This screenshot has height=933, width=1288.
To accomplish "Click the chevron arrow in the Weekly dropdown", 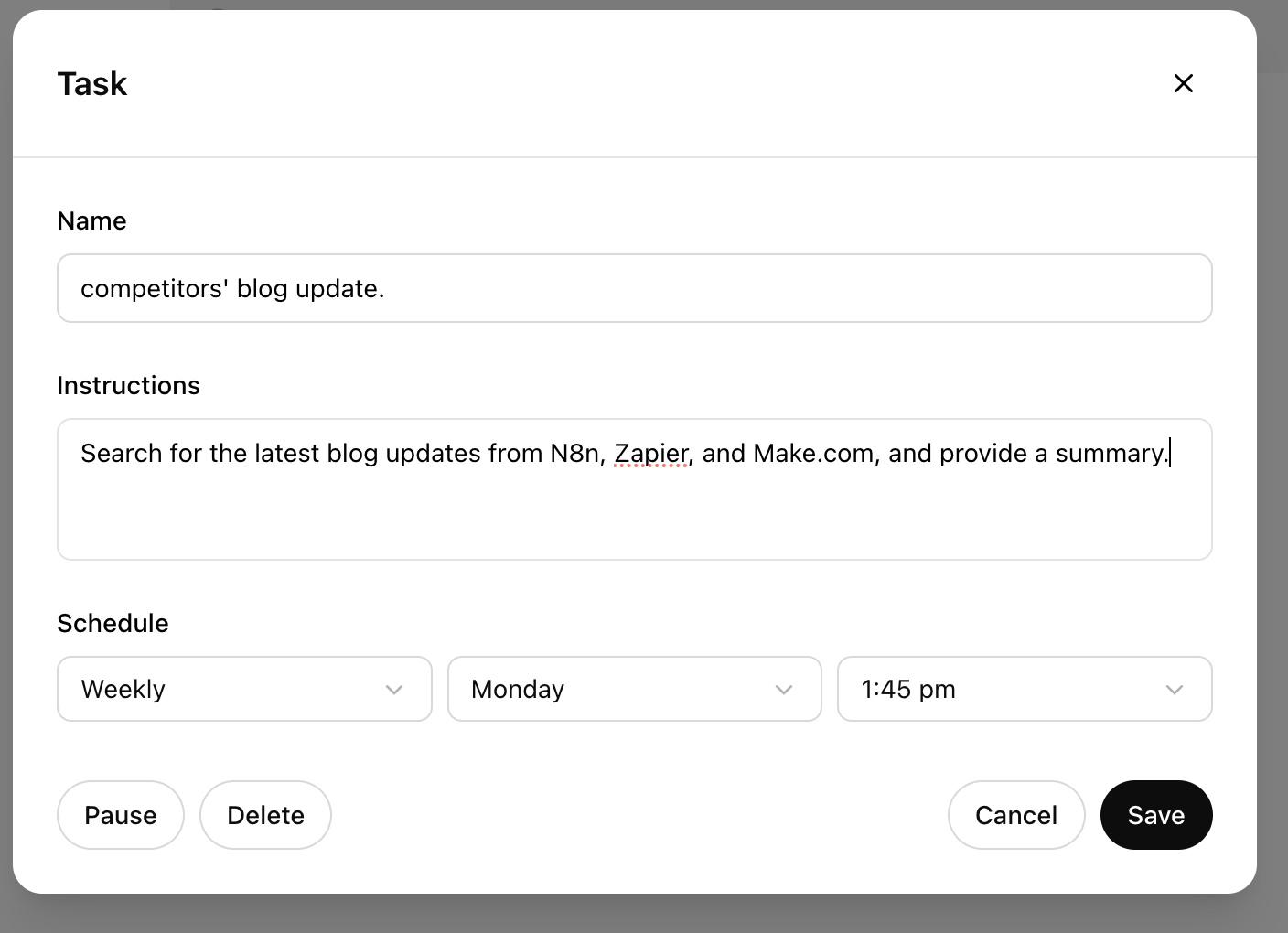I will (394, 690).
